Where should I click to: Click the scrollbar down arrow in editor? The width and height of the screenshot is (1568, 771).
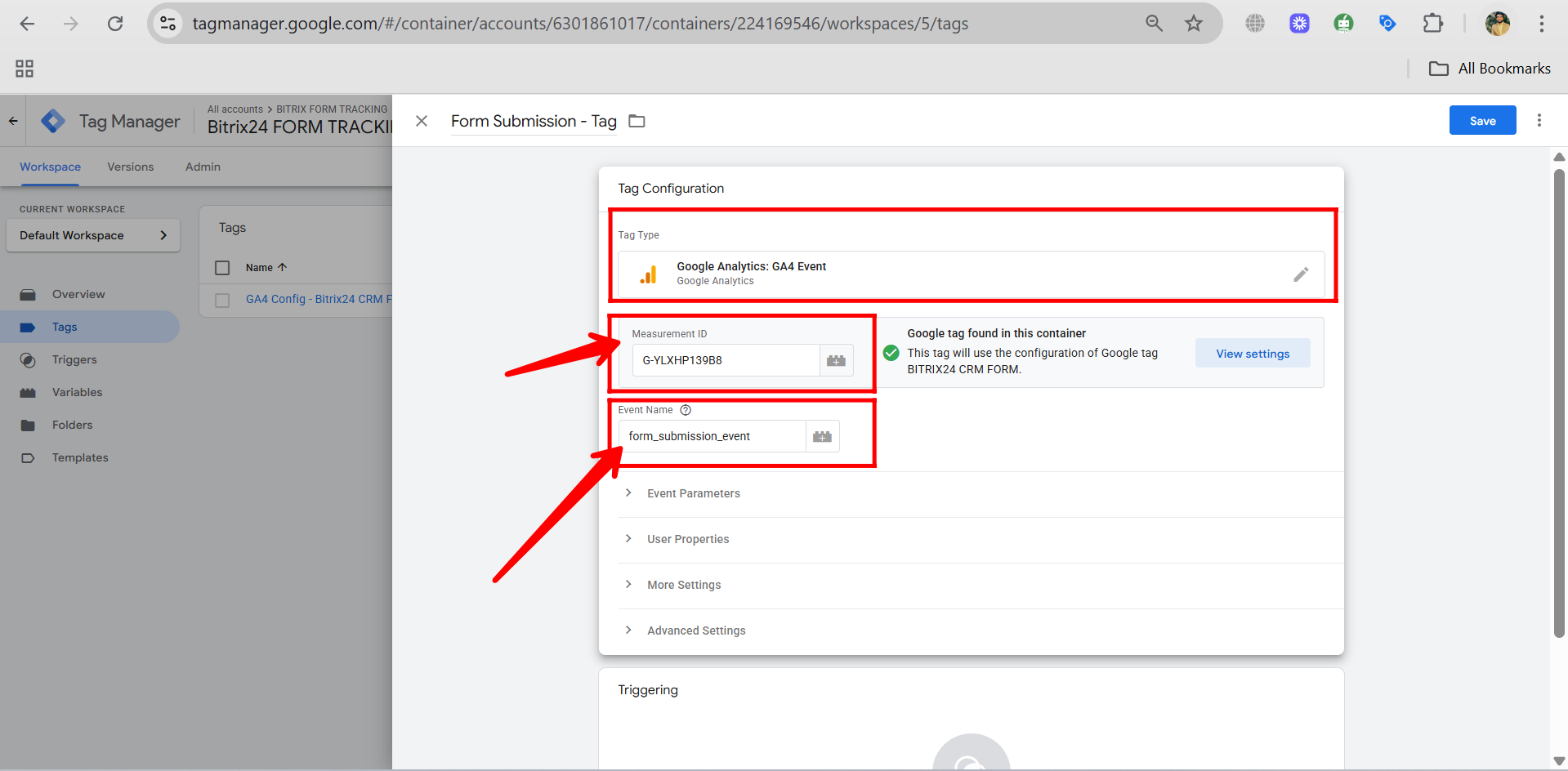click(1559, 761)
